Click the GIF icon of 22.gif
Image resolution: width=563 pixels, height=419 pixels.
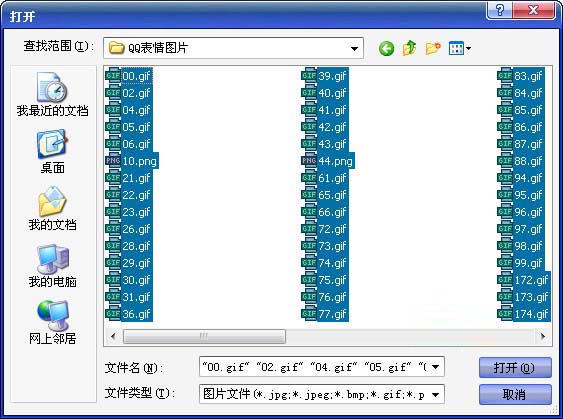113,195
